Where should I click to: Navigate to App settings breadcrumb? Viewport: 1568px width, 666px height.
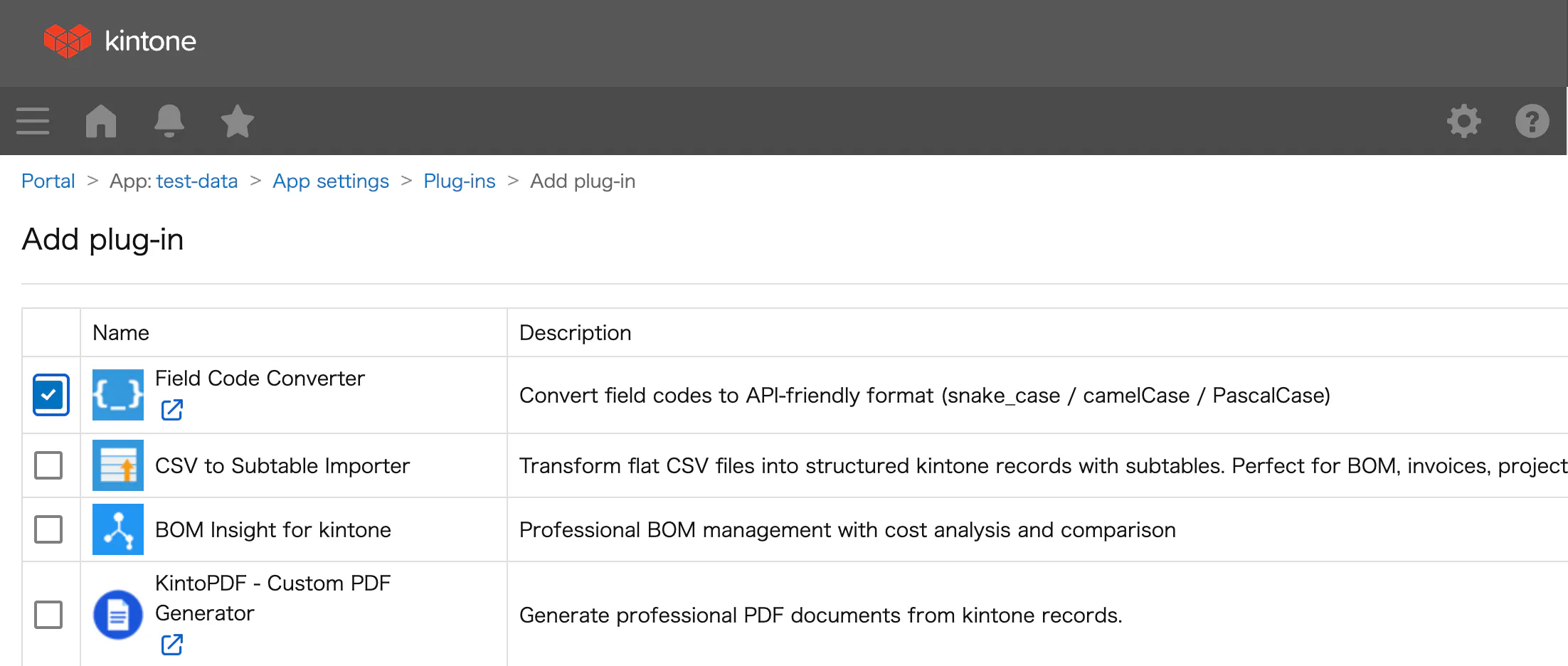331,181
